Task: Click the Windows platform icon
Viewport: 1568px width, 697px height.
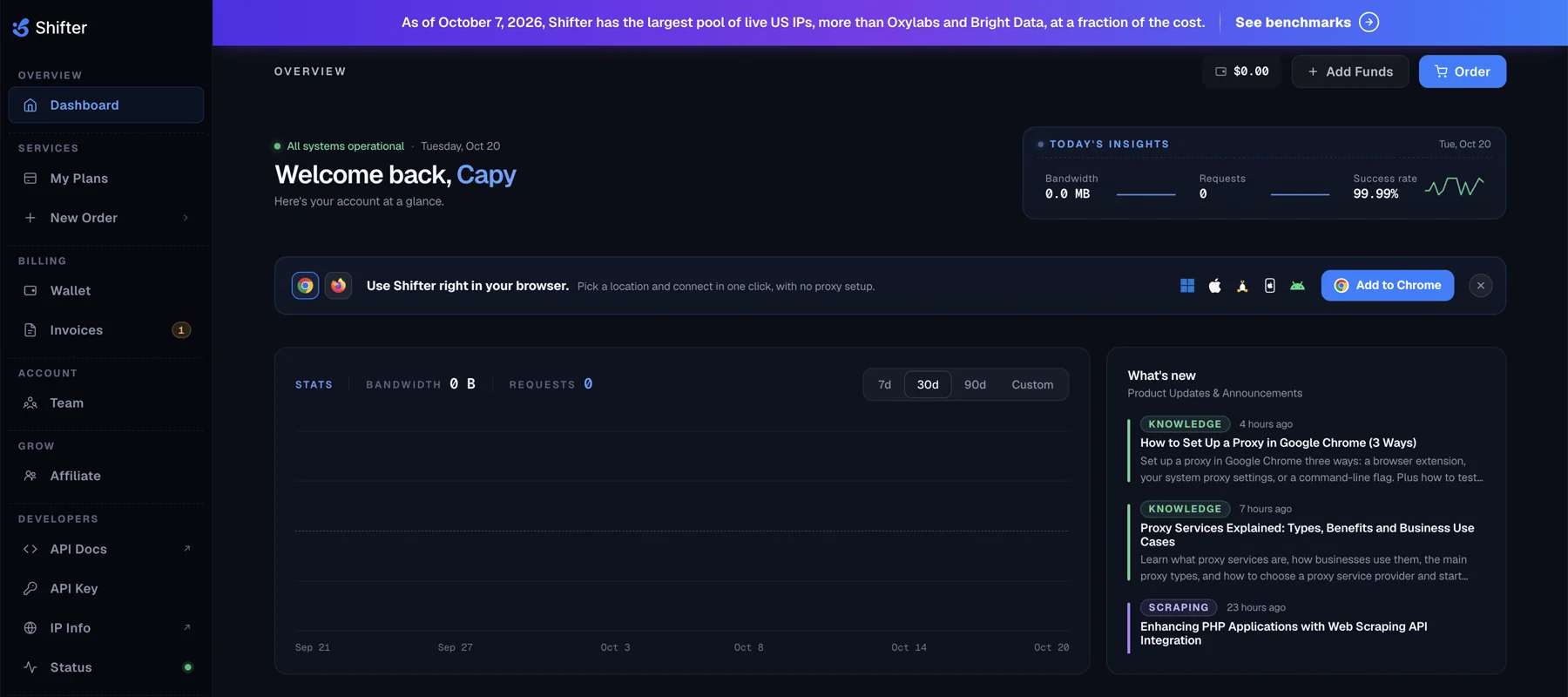Action: [x=1187, y=286]
